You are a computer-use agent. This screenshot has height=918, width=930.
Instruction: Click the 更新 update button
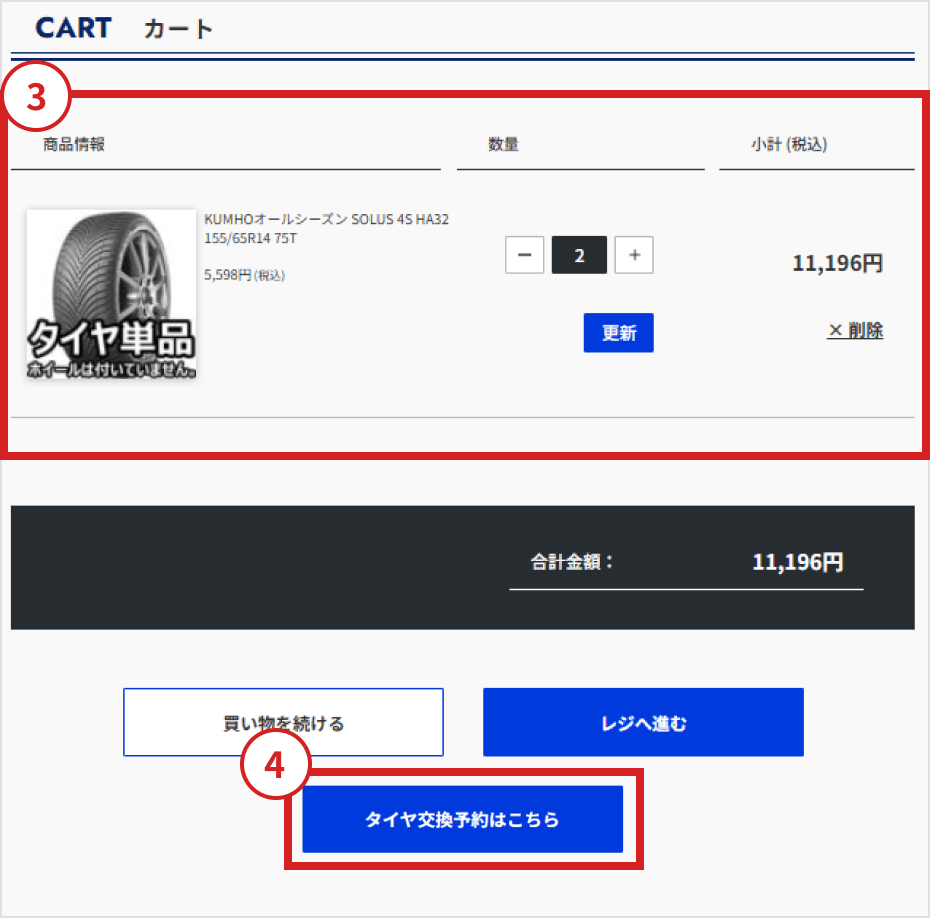point(619,333)
